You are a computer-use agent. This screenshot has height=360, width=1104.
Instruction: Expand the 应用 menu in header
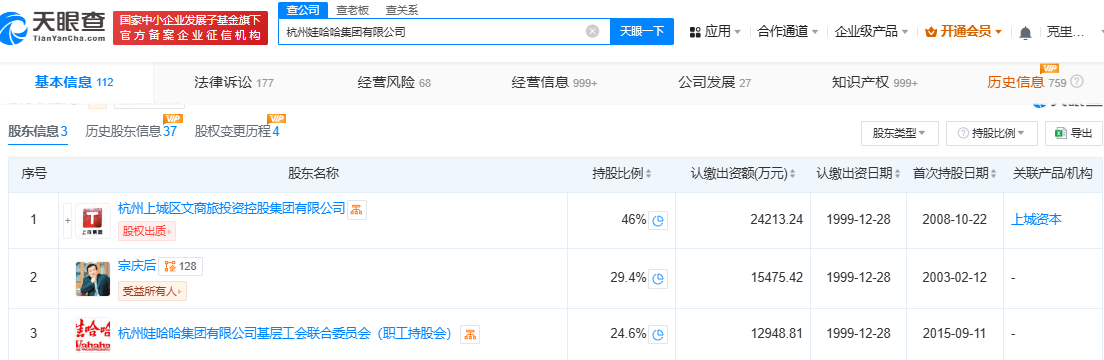click(x=715, y=32)
